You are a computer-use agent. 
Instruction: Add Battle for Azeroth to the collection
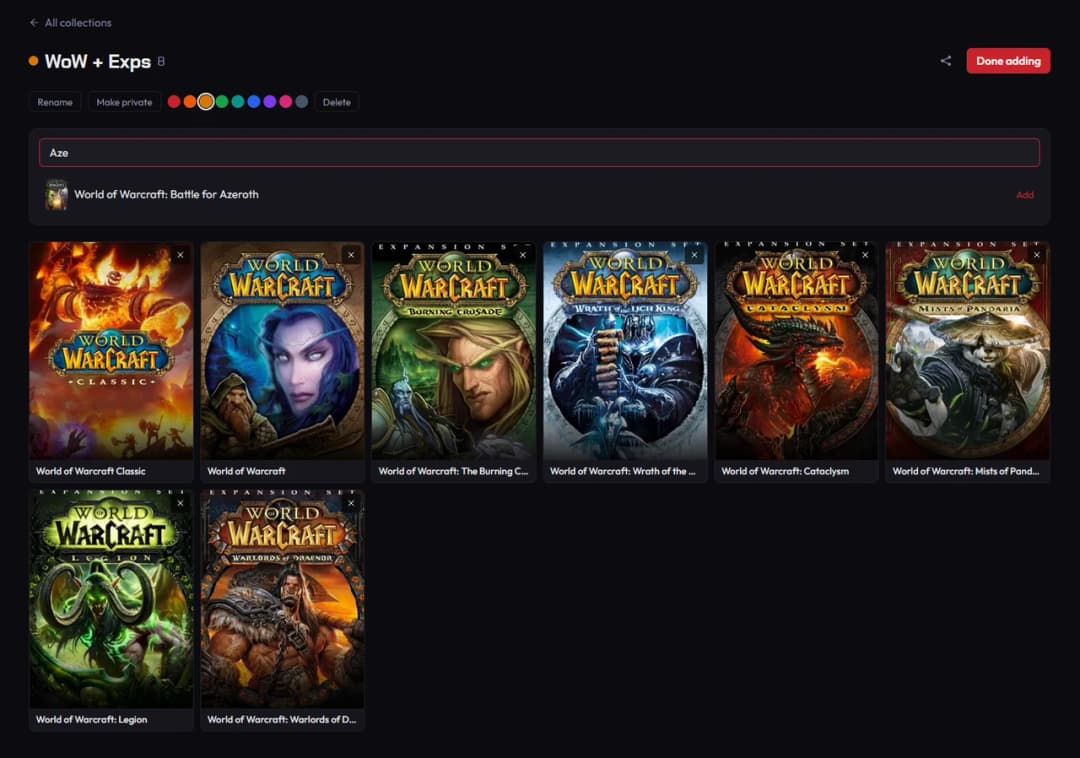pyautogui.click(x=1024, y=195)
